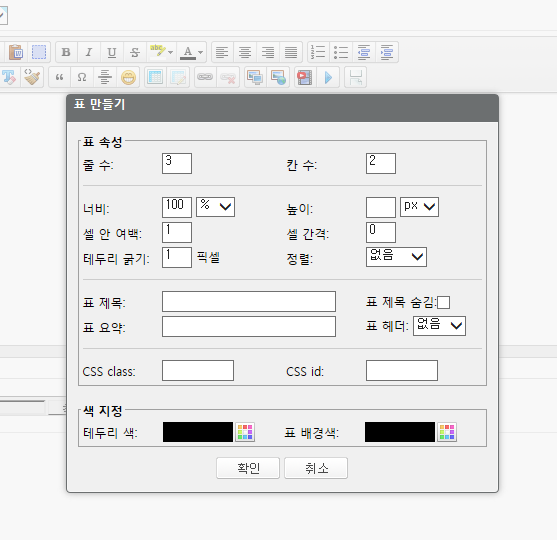Click the Insert Table icon

[155, 77]
